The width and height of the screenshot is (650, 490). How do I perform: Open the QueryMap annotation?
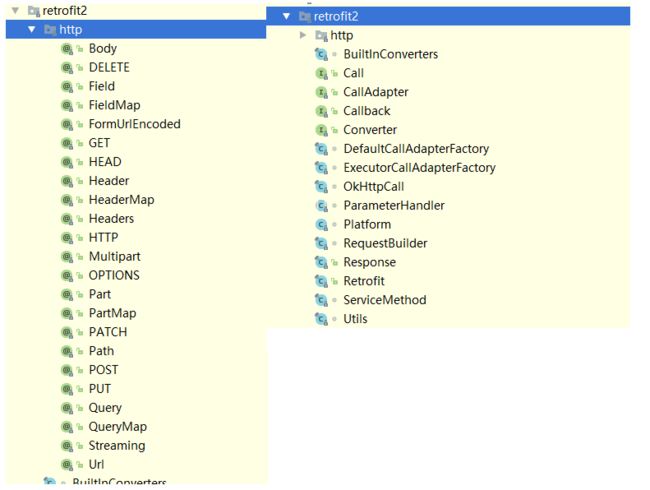(118, 427)
